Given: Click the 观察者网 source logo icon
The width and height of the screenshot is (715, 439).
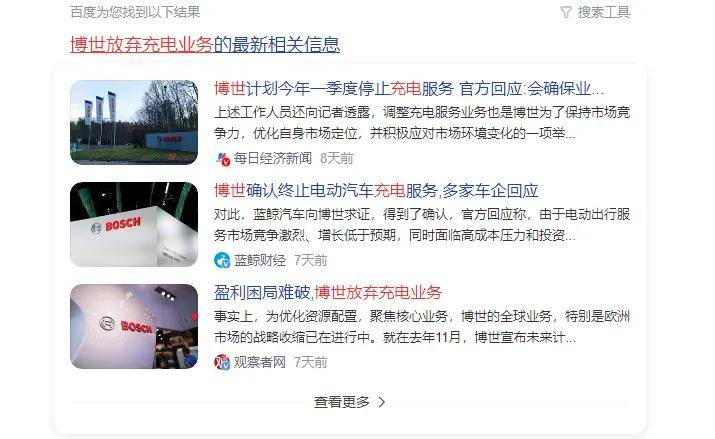Looking at the screenshot, I should pyautogui.click(x=223, y=362).
